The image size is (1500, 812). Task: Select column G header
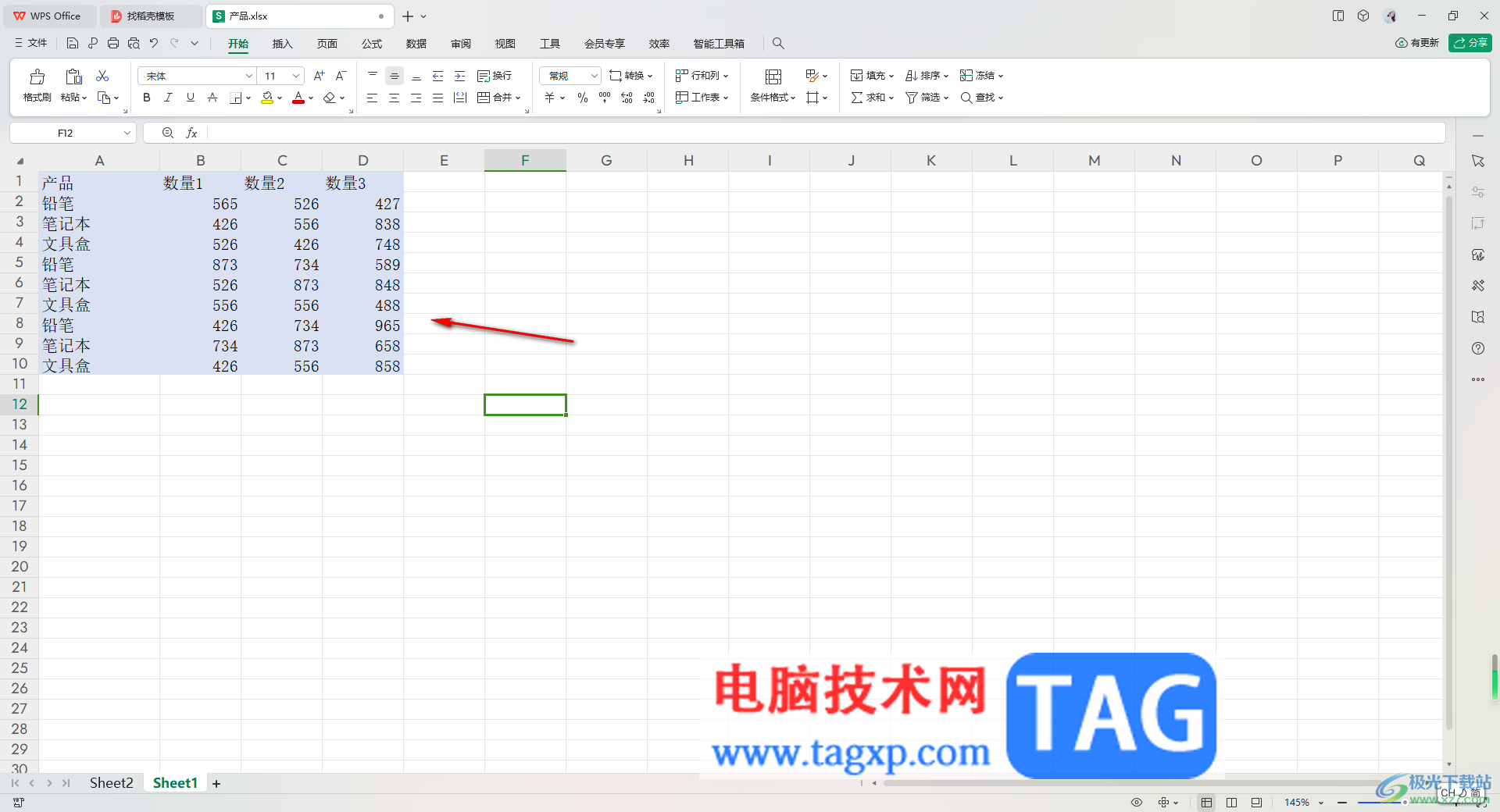tap(606, 161)
